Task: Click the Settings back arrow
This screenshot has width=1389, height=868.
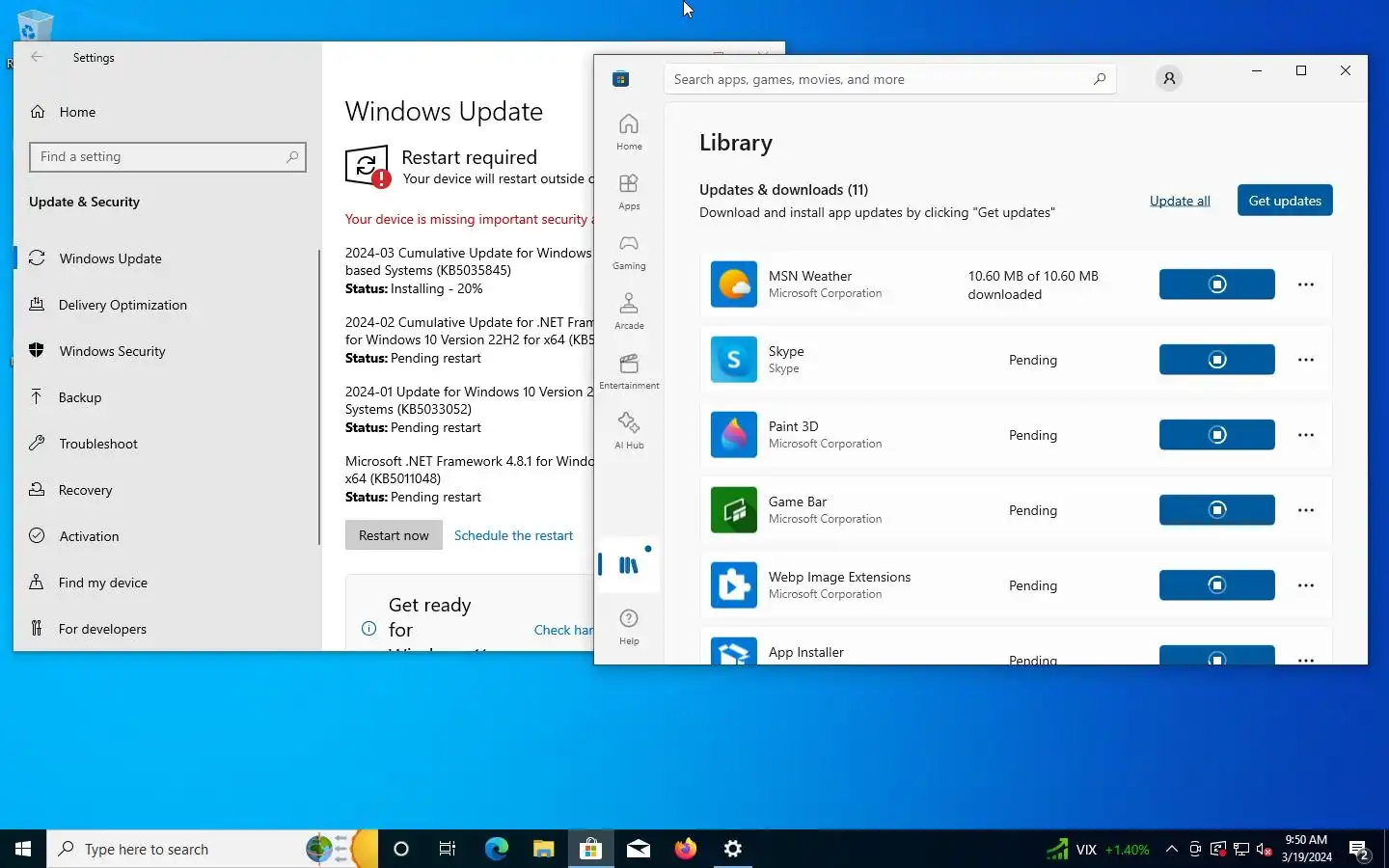Action: tap(37, 57)
